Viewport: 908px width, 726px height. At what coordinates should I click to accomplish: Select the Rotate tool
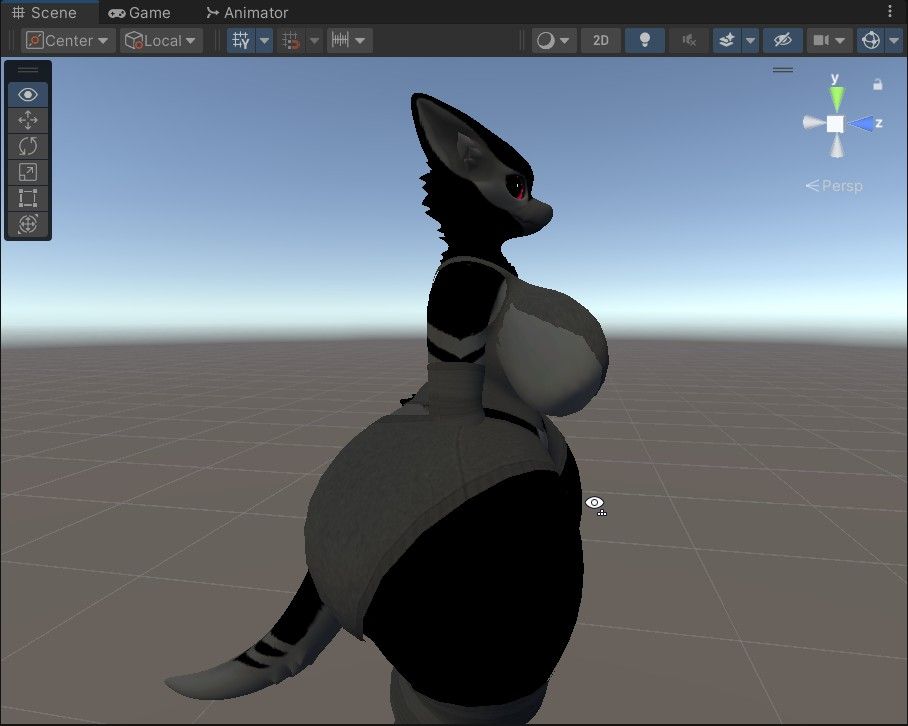28,146
